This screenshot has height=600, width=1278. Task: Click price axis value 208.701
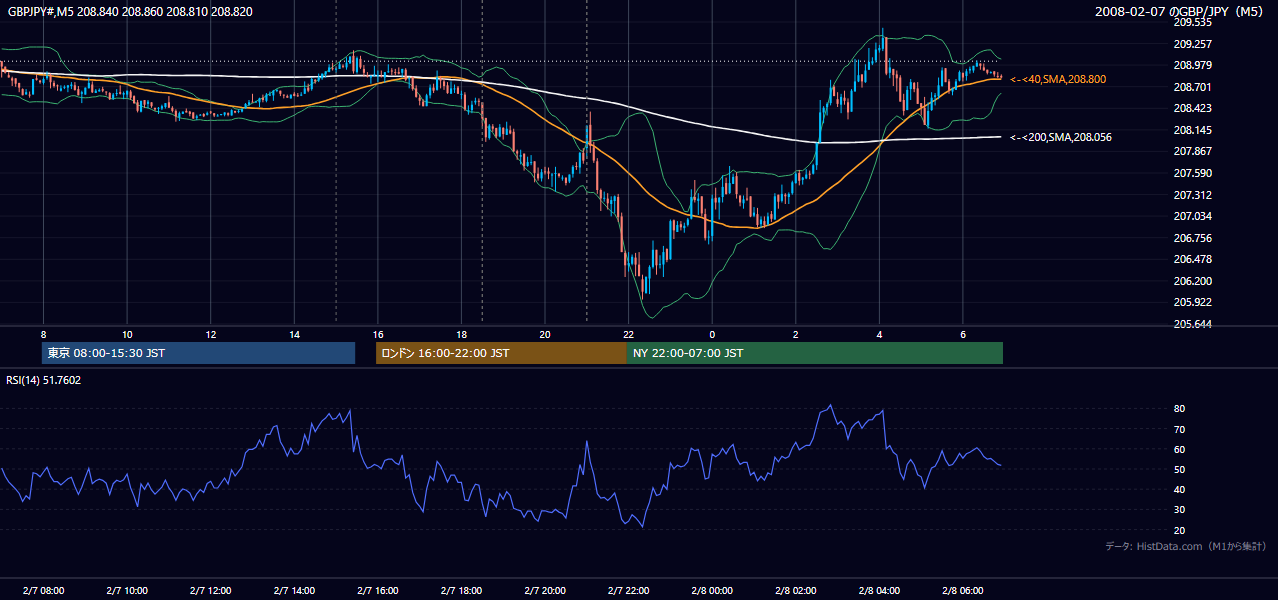(x=1192, y=87)
